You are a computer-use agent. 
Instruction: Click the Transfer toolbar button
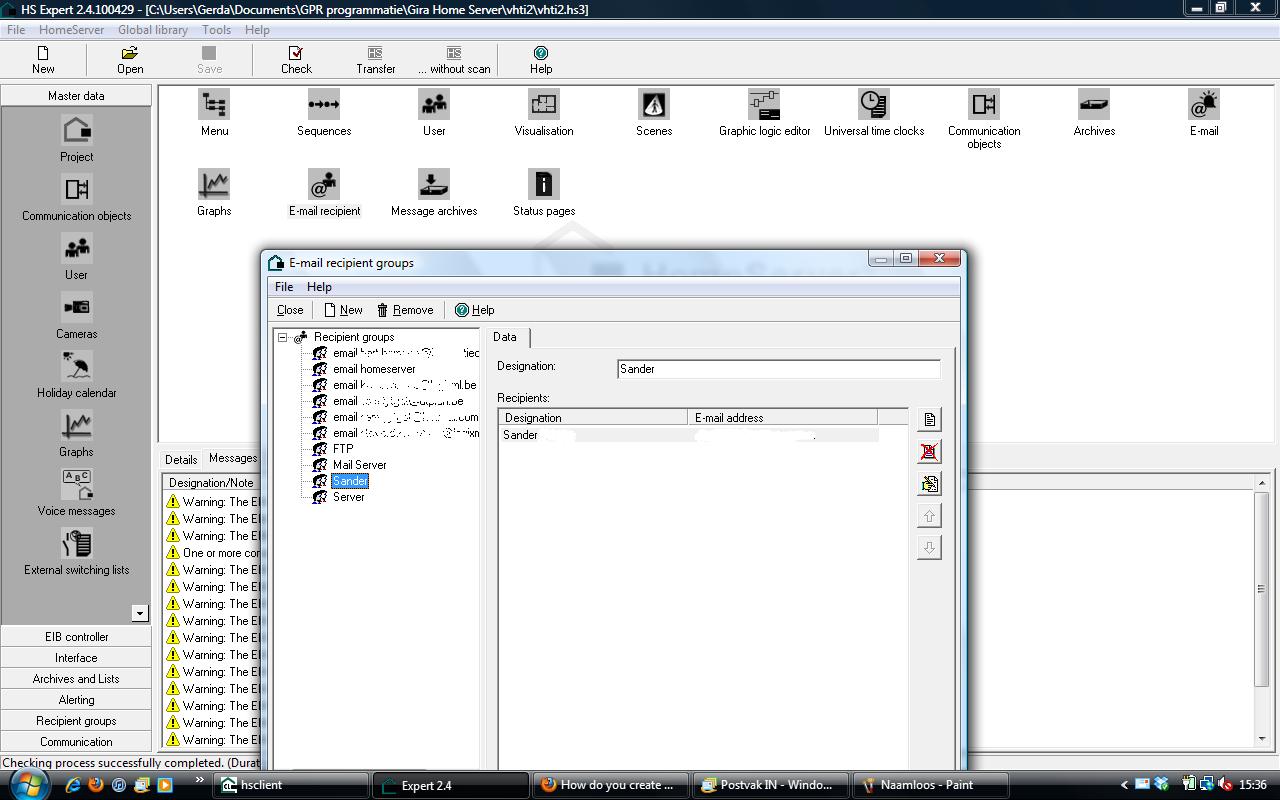(x=376, y=60)
